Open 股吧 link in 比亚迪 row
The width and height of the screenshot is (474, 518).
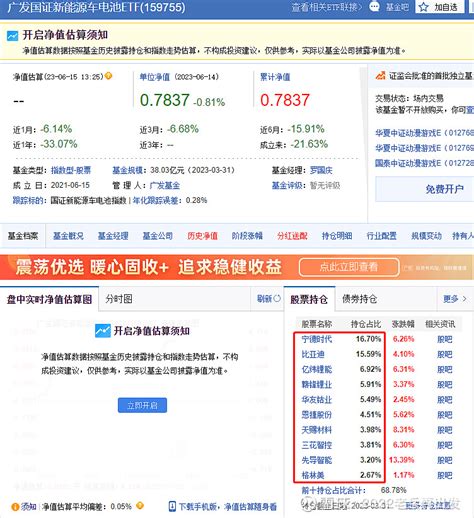[x=445, y=354]
